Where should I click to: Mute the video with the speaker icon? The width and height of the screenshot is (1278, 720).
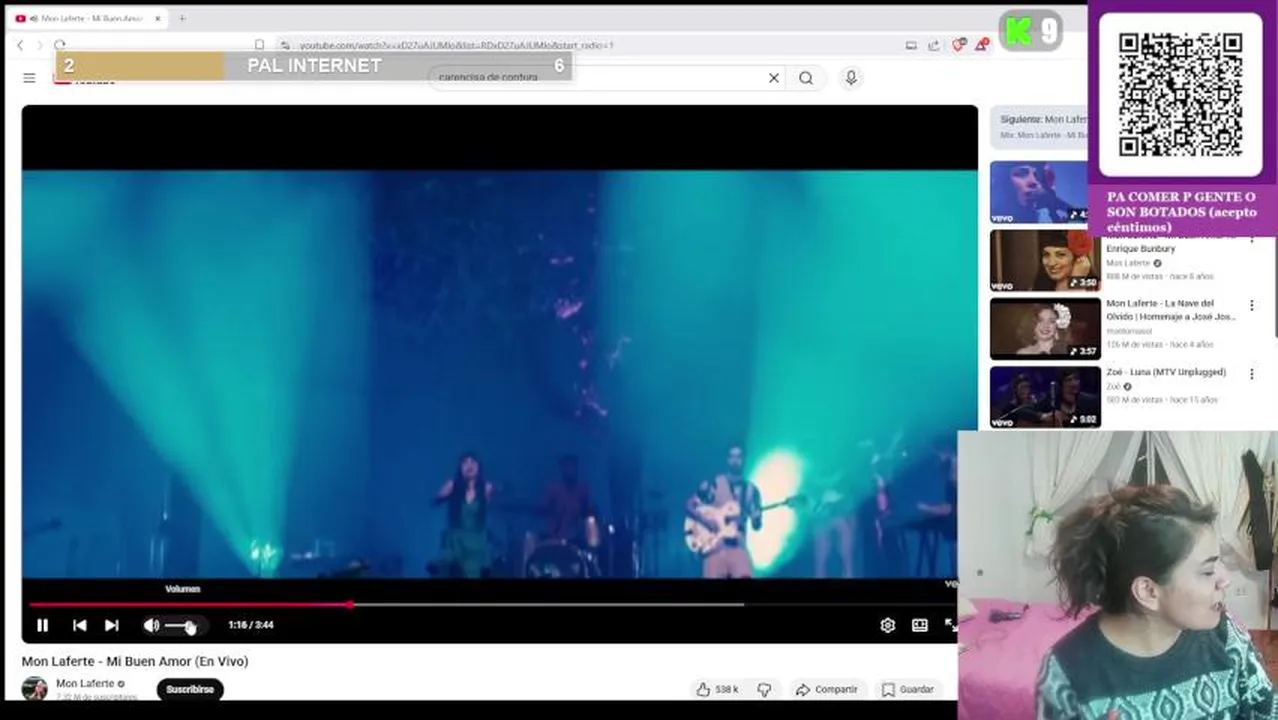pyautogui.click(x=150, y=625)
